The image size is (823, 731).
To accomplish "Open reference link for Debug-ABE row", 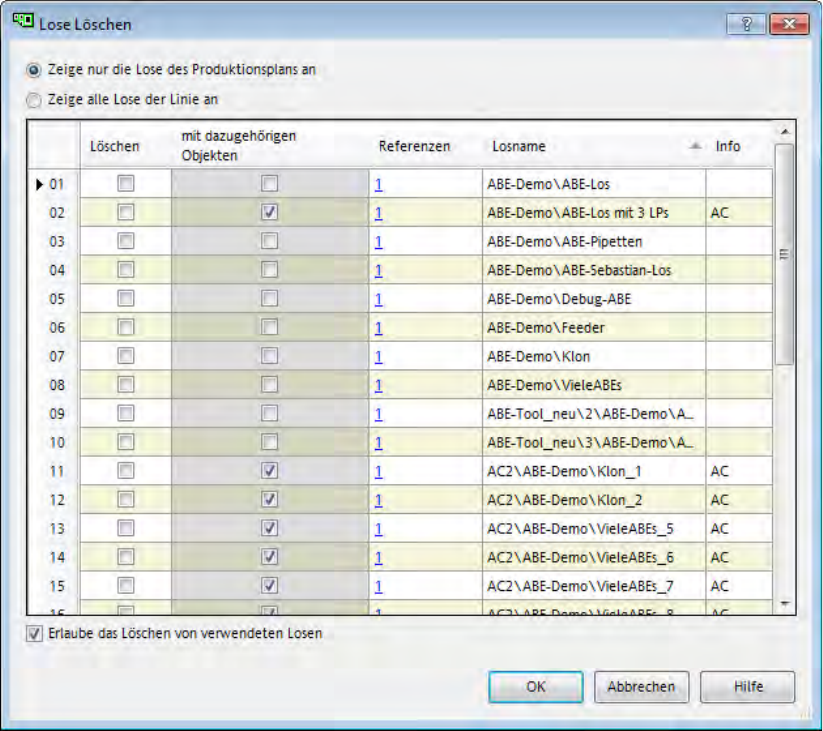I will (378, 299).
